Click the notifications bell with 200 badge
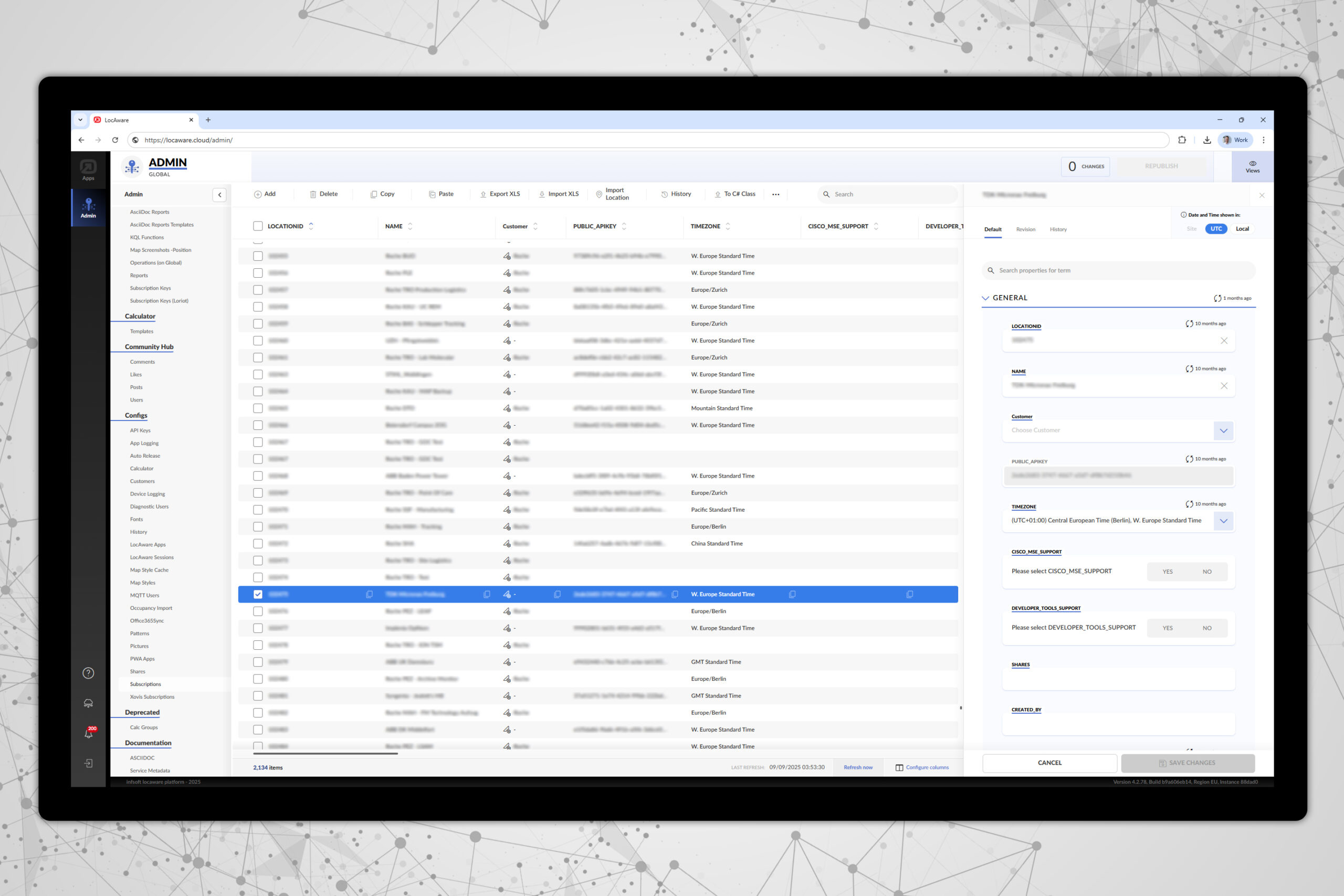This screenshot has height=896, width=1344. 89,733
